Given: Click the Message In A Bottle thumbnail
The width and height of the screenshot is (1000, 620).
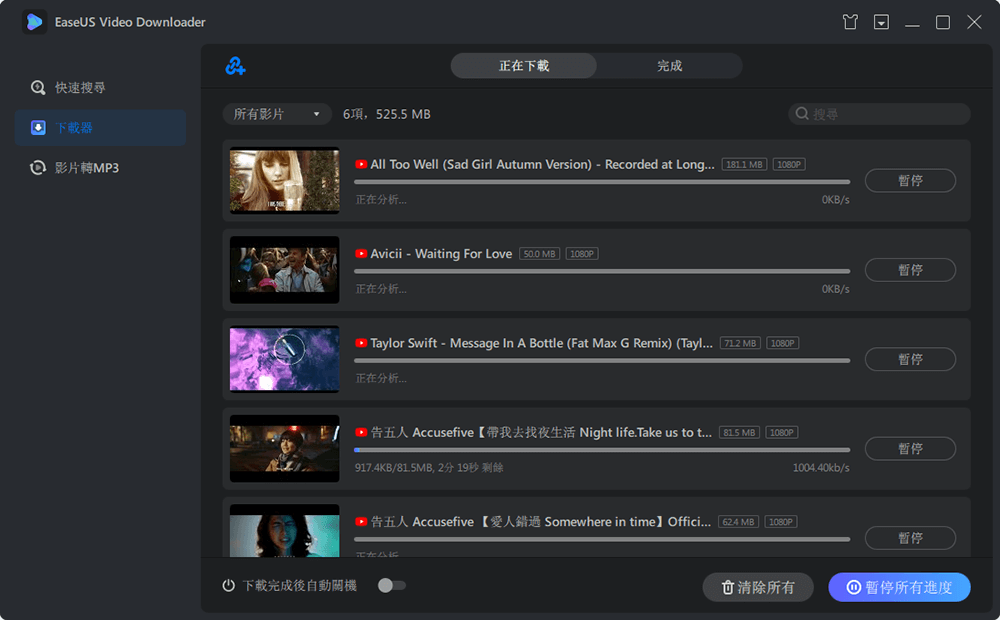Looking at the screenshot, I should 284,359.
